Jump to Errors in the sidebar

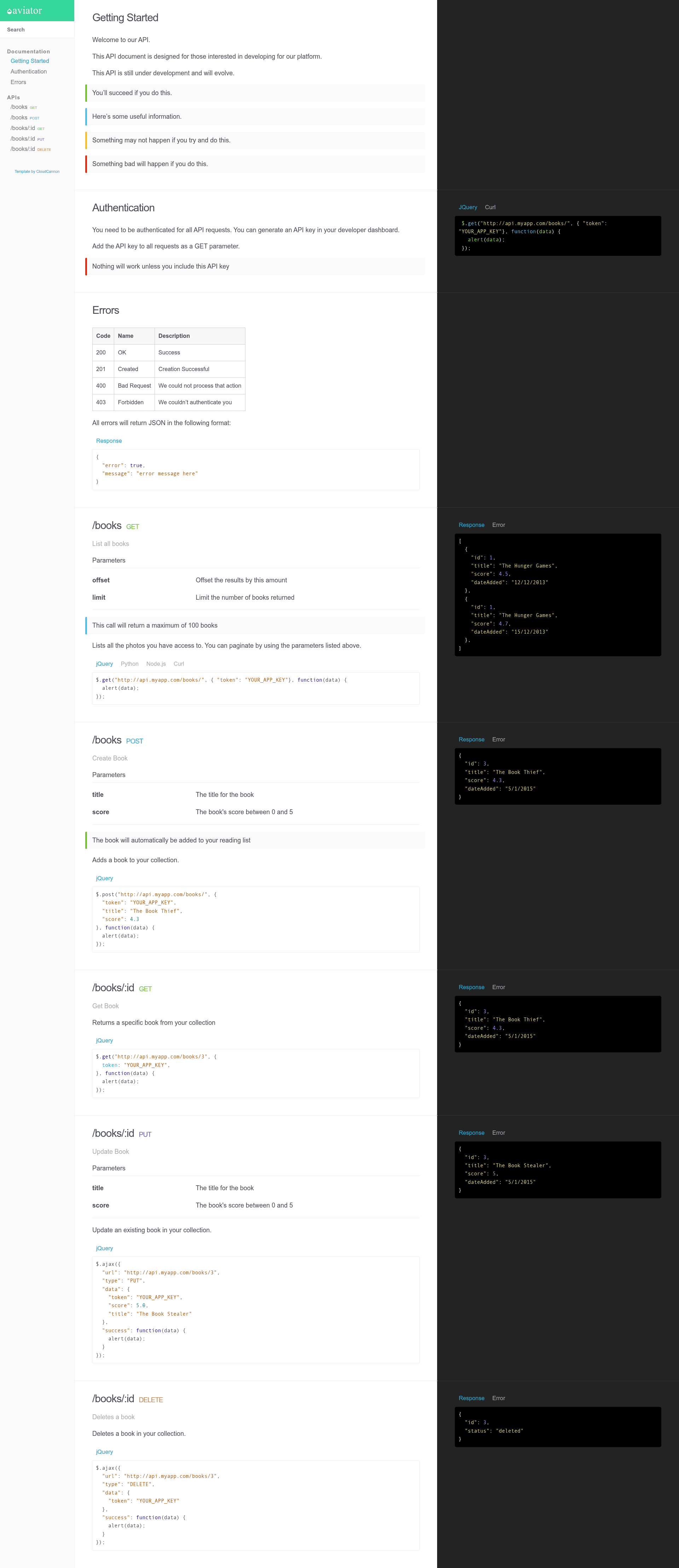click(18, 82)
